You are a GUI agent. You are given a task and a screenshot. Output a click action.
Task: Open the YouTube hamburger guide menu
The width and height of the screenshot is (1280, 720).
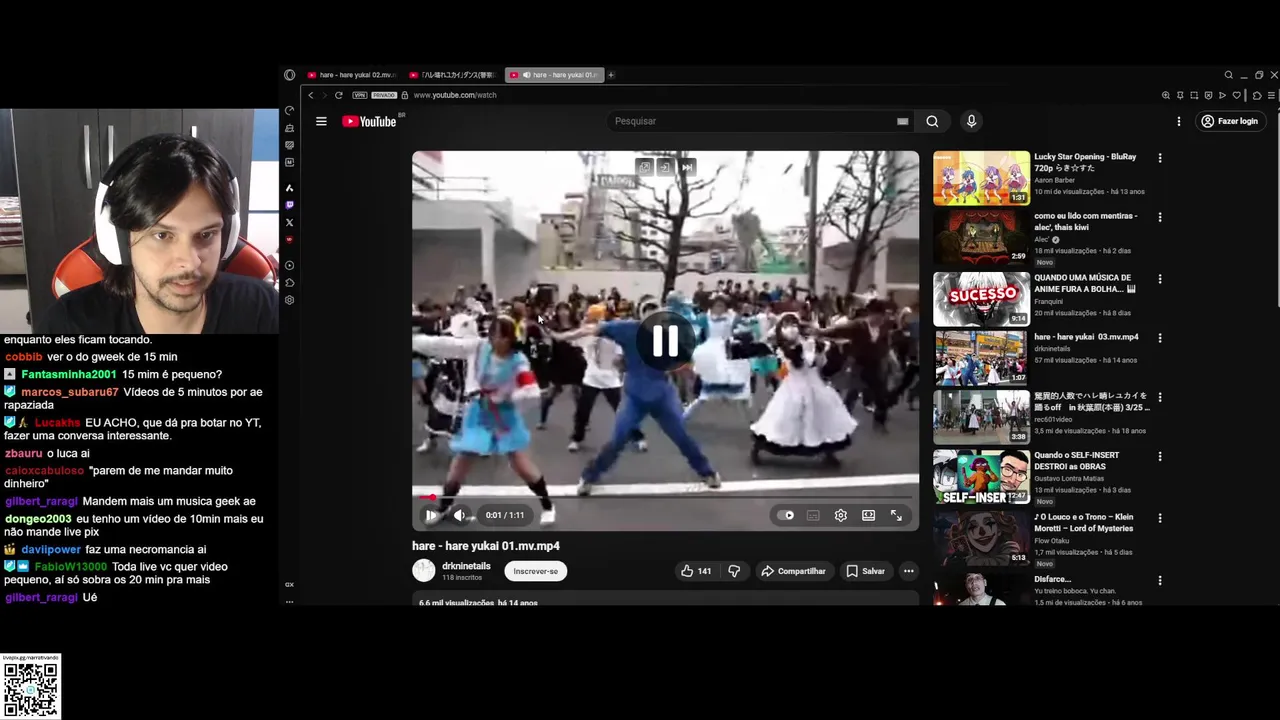click(x=321, y=121)
